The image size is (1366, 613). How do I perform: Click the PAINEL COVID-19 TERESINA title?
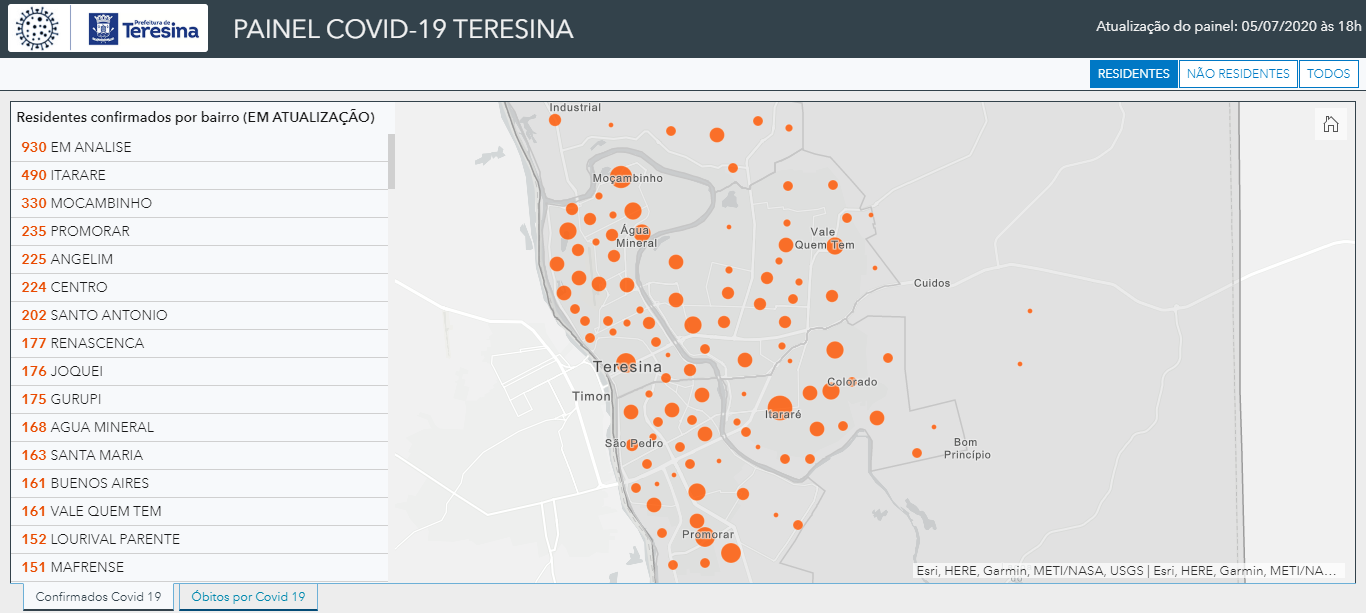click(403, 29)
